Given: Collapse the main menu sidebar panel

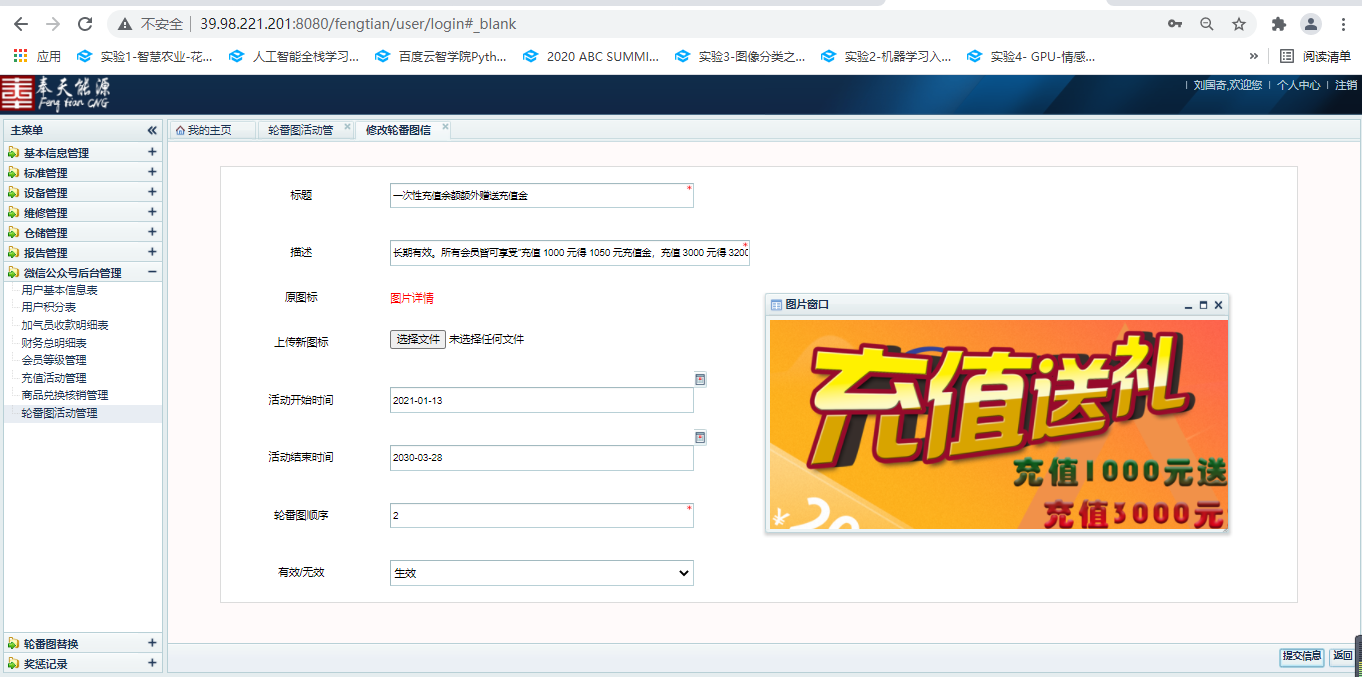Looking at the screenshot, I should tap(152, 130).
